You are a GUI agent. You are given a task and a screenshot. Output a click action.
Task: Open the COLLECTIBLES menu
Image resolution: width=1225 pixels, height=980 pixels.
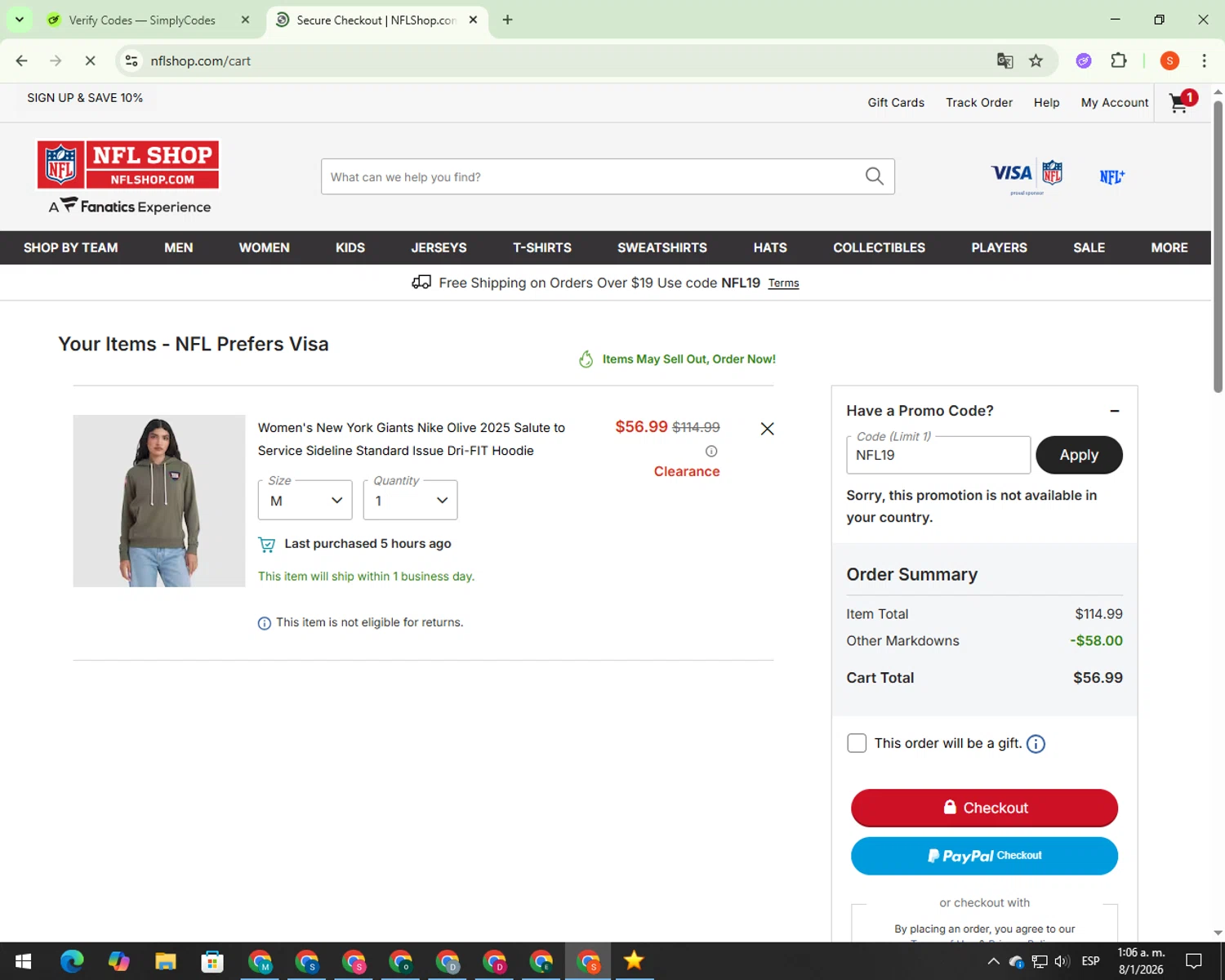(x=879, y=247)
